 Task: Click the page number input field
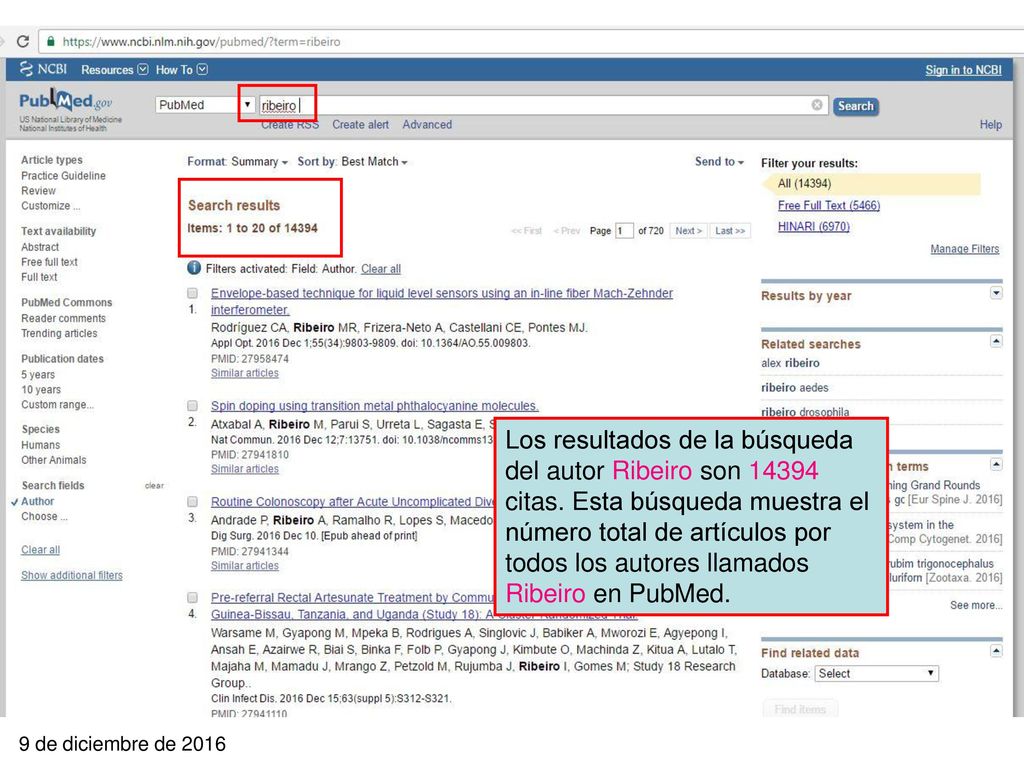624,231
